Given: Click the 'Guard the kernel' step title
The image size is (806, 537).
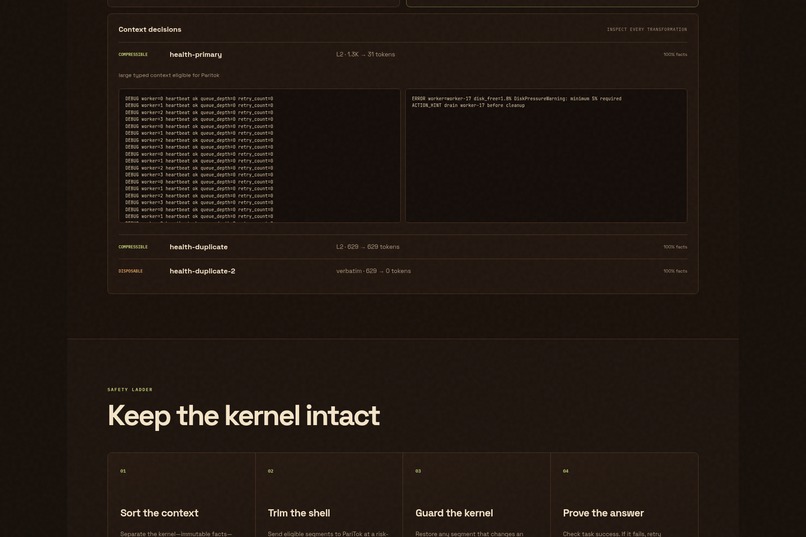Looking at the screenshot, I should [454, 513].
